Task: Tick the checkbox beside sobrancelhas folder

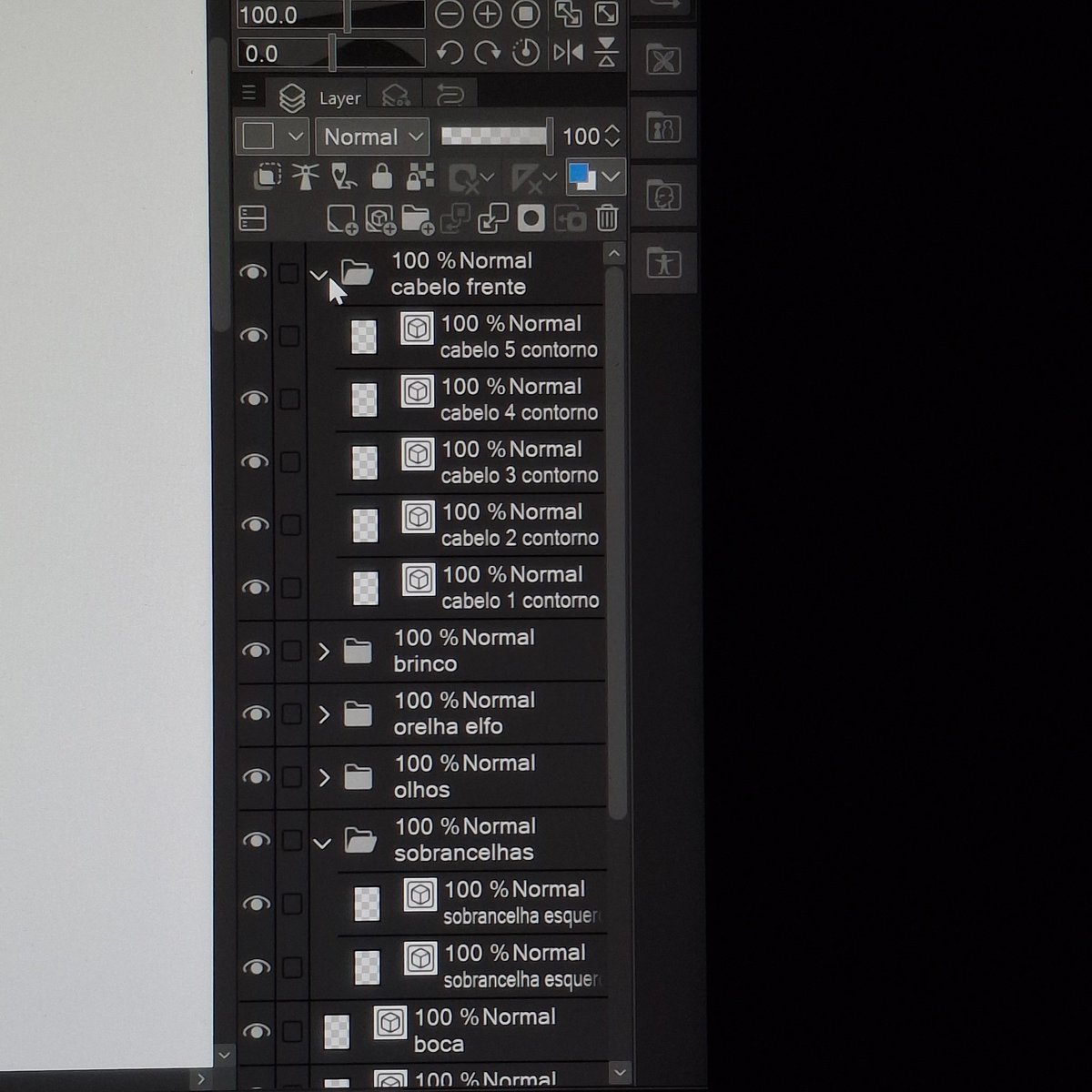Action: tap(292, 840)
